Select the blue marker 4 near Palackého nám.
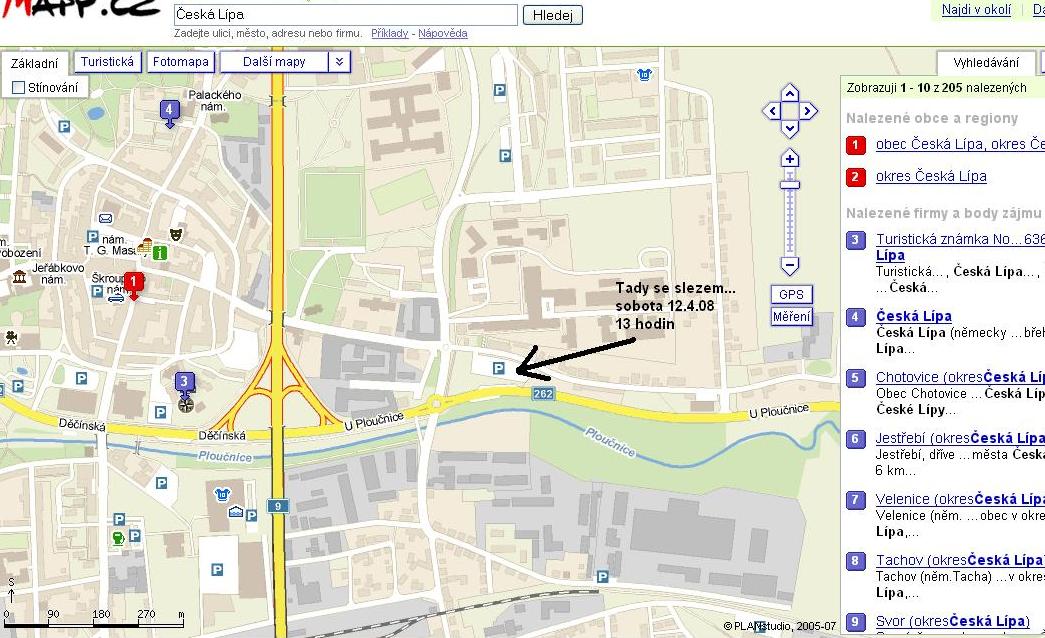This screenshot has width=1045, height=638. [x=169, y=111]
